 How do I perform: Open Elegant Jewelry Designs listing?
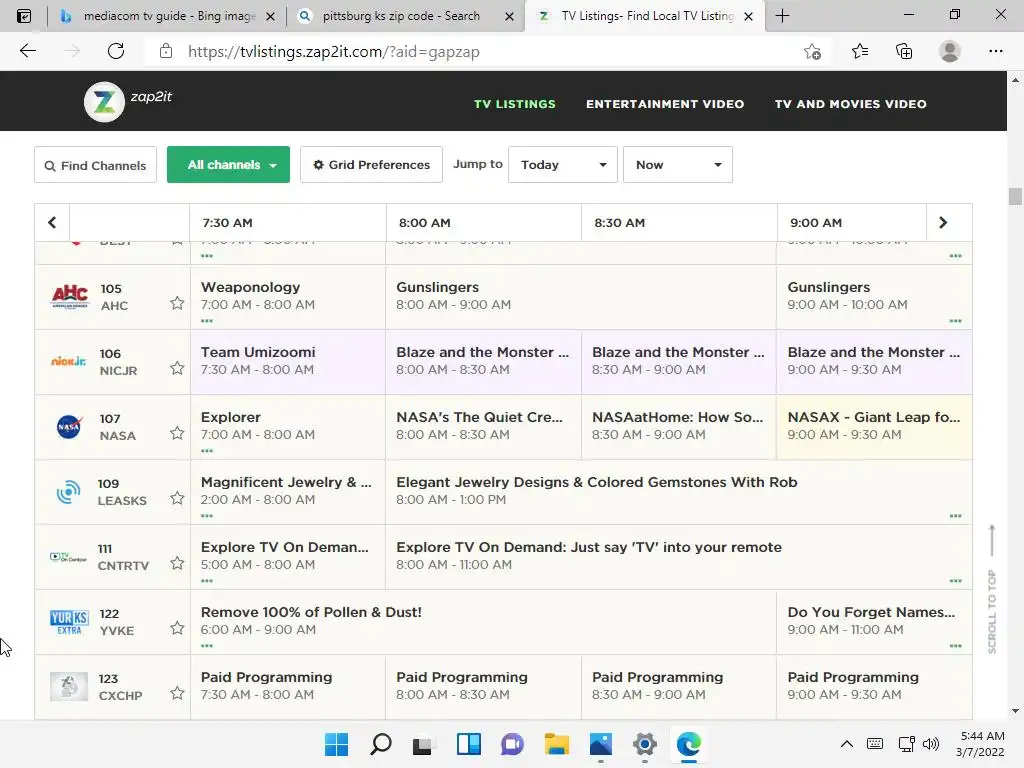point(679,491)
